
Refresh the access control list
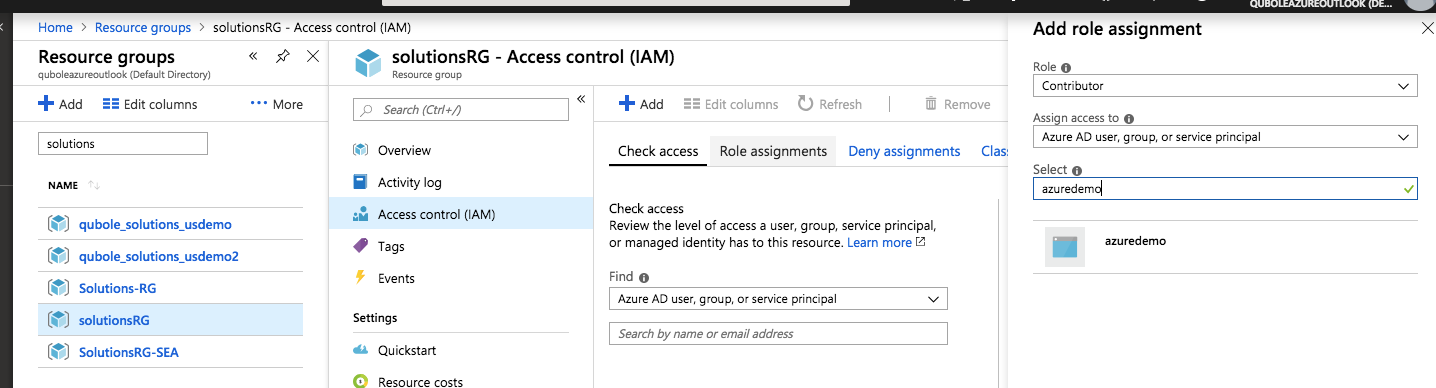tap(830, 104)
